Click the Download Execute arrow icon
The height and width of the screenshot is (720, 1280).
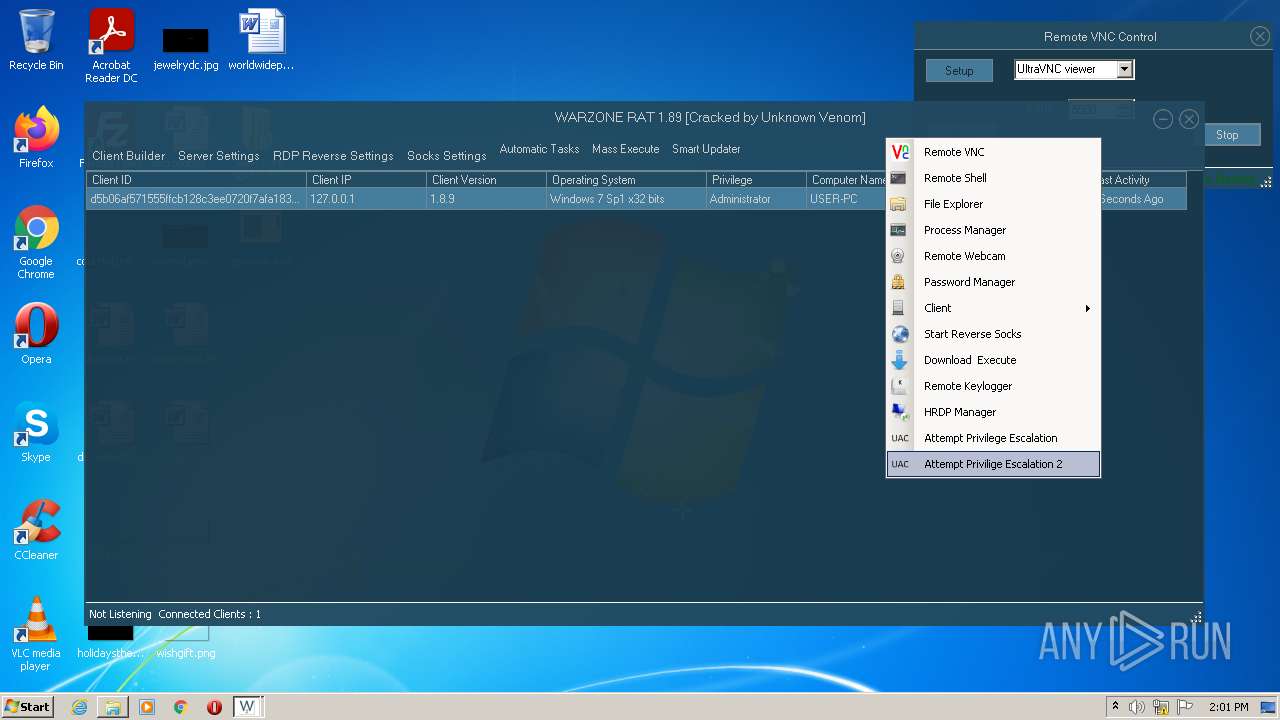900,360
